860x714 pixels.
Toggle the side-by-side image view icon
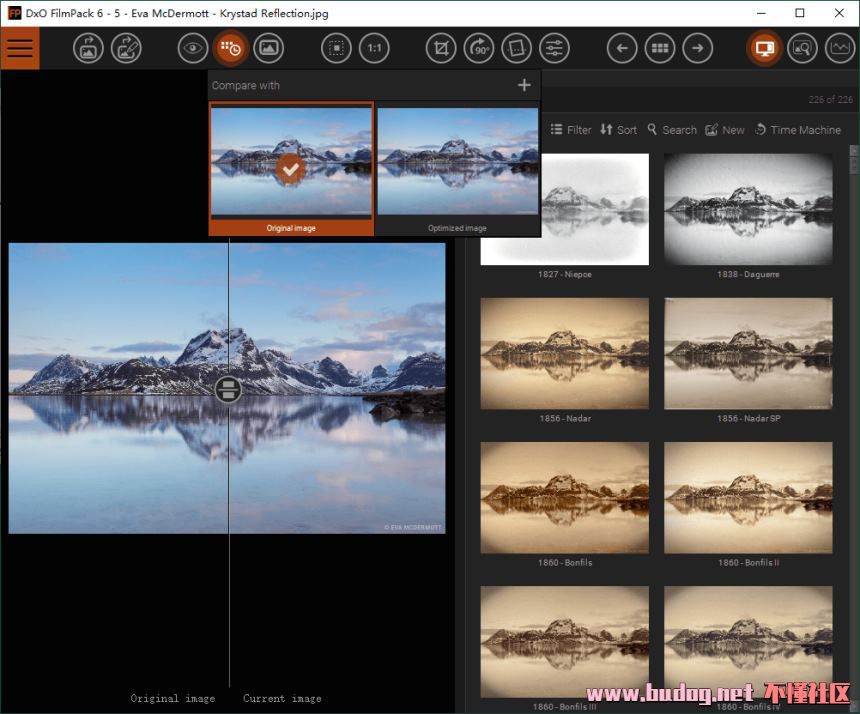pyautogui.click(x=268, y=48)
